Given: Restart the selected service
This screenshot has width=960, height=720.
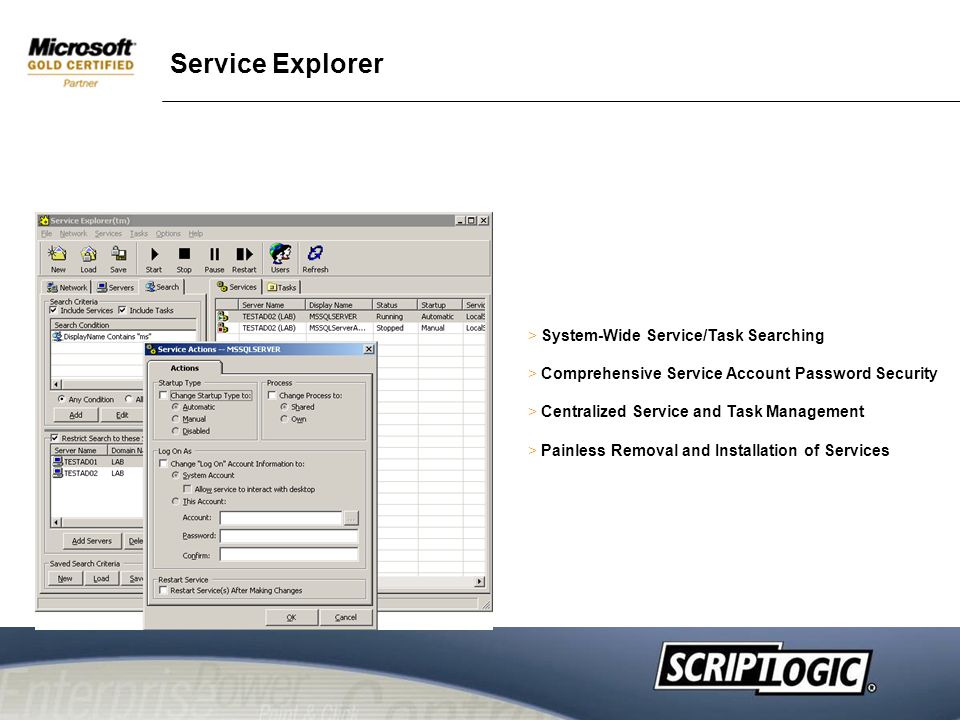Looking at the screenshot, I should coord(244,258).
